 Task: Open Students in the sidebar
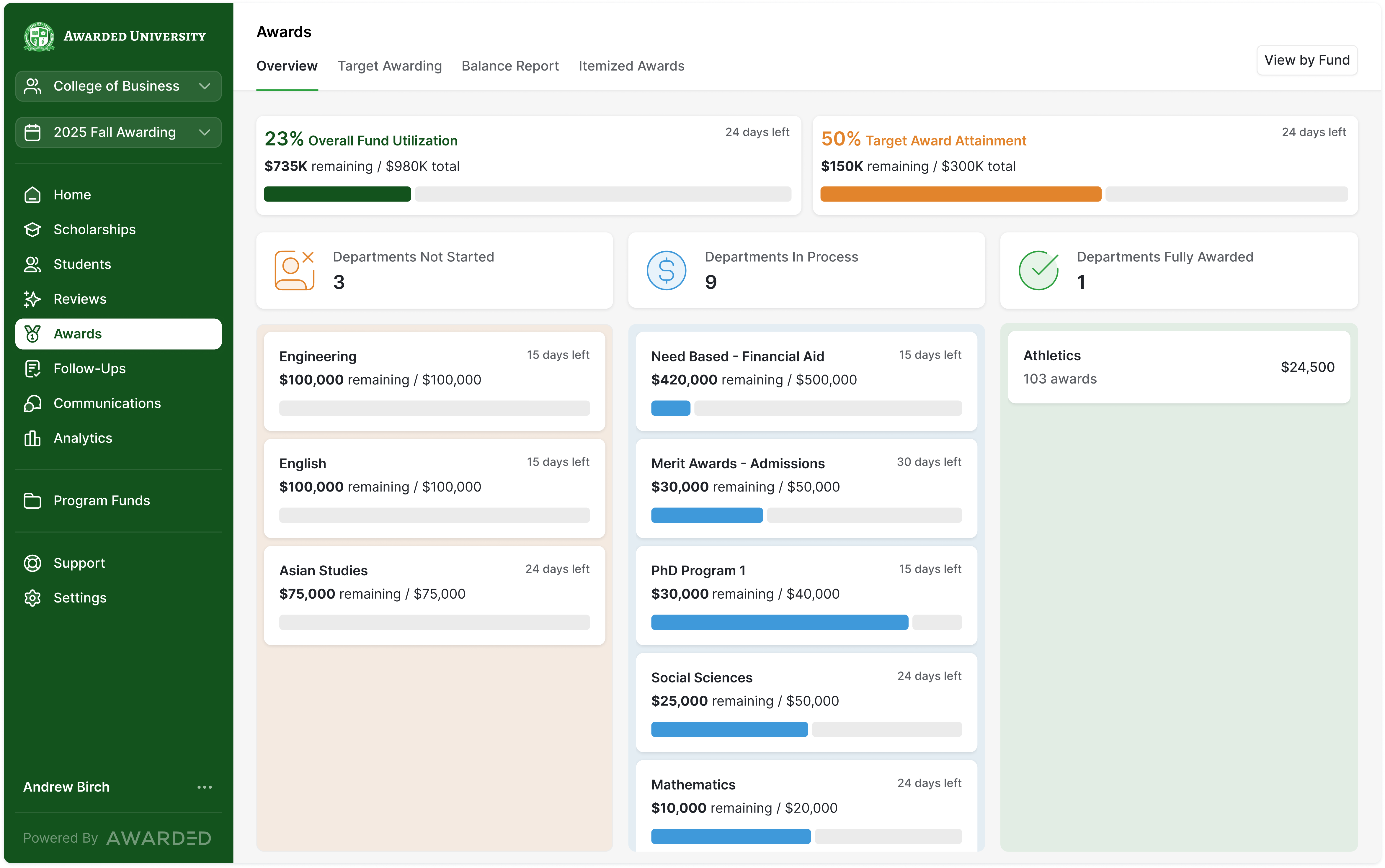coord(118,264)
